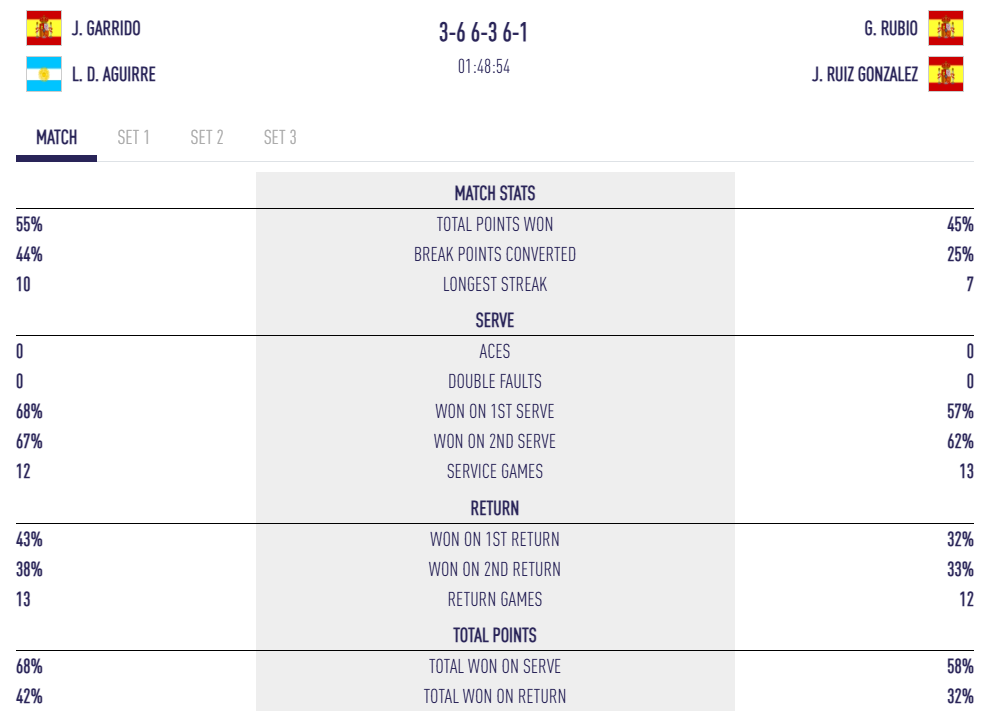Click player name J. Garrido
Image resolution: width=990 pixels, height=726 pixels.
[106, 28]
